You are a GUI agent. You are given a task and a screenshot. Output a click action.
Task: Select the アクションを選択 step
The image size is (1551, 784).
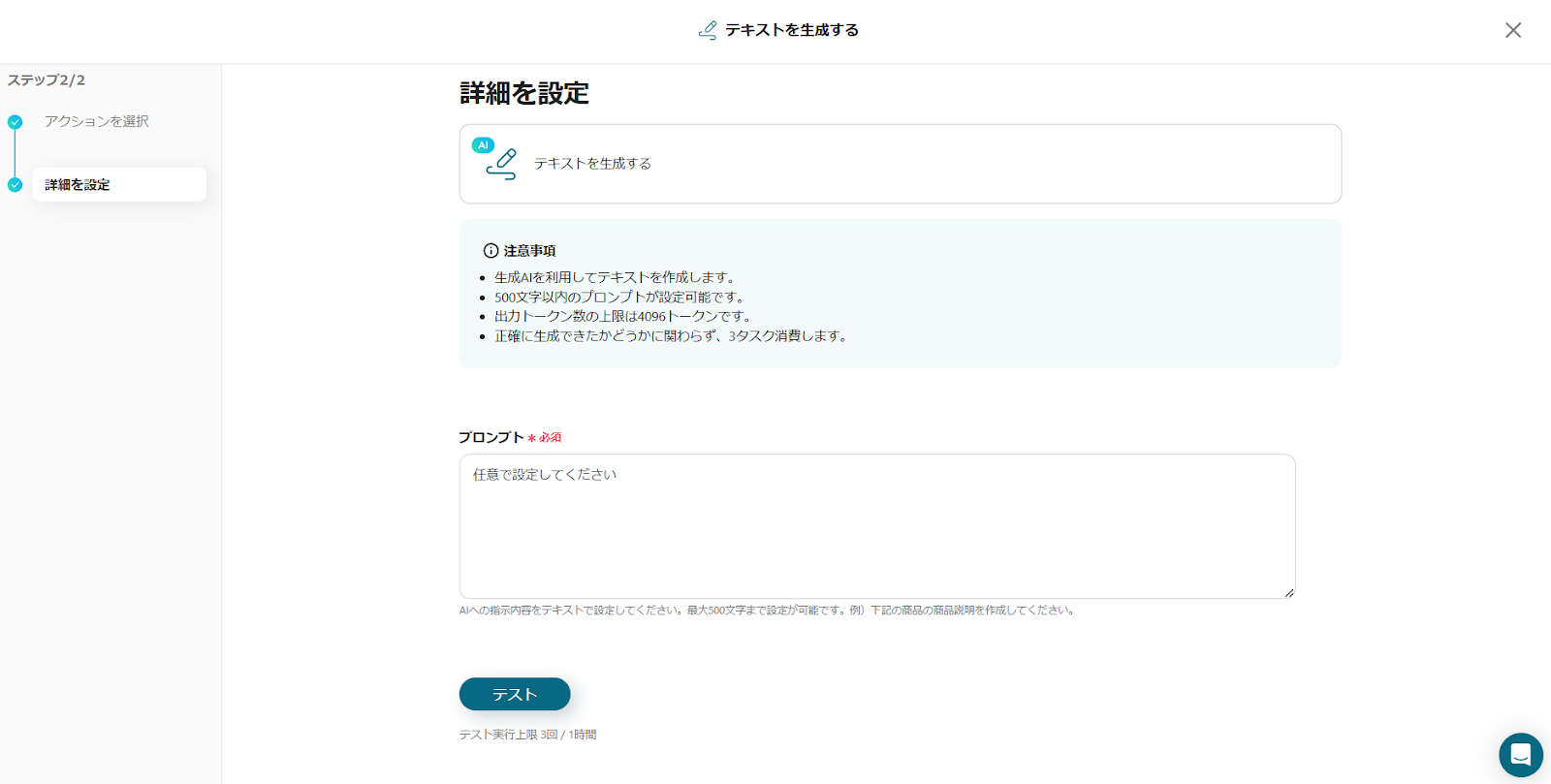click(x=96, y=121)
